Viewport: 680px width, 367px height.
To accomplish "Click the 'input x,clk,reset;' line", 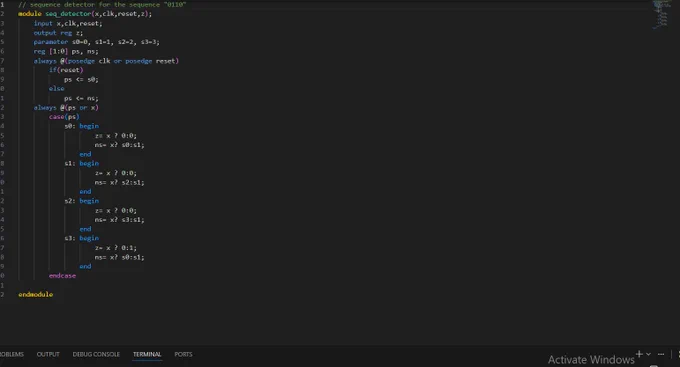I will (x=68, y=23).
